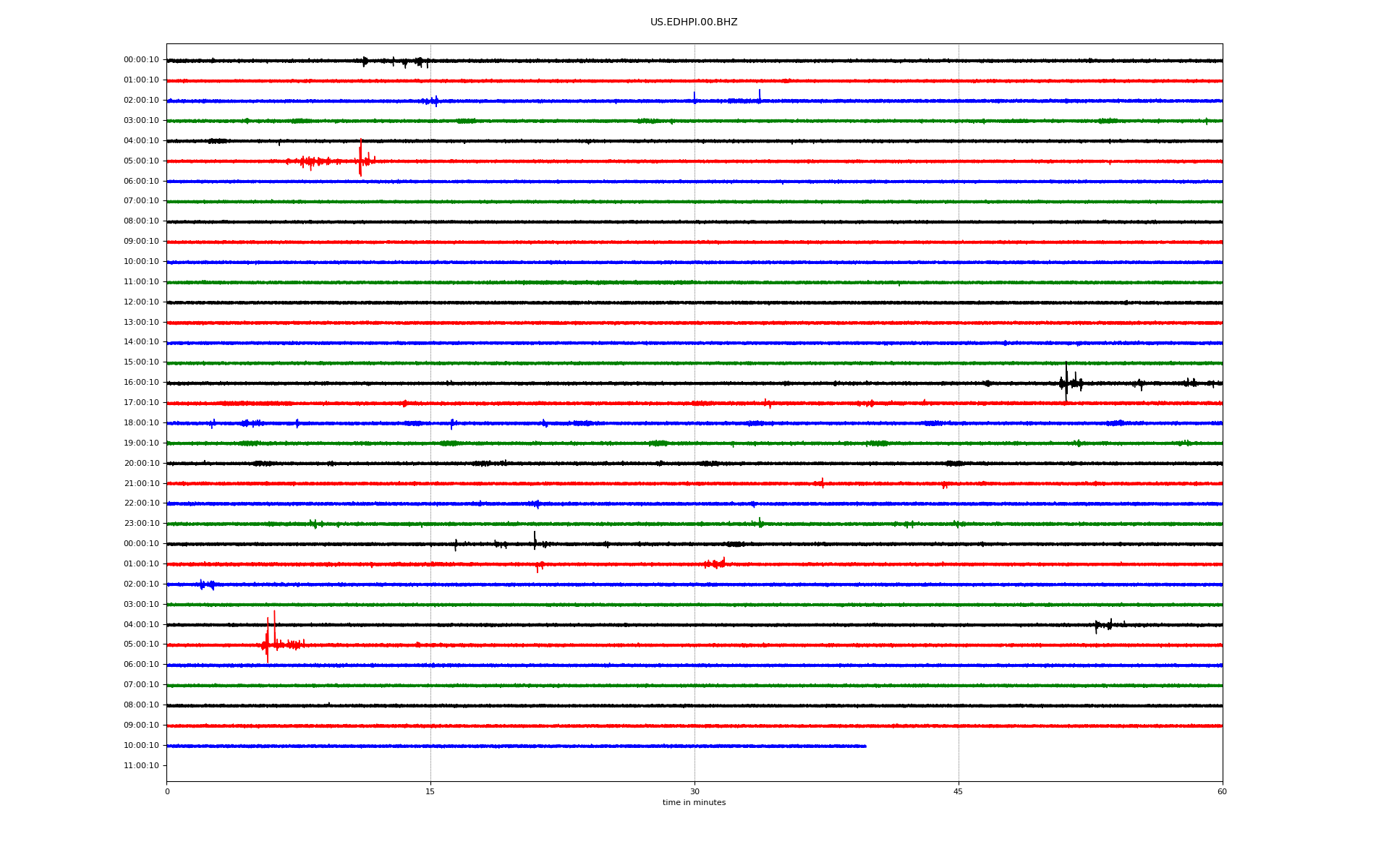
Task: Select the 16:00:10 time label
Action: coord(141,383)
